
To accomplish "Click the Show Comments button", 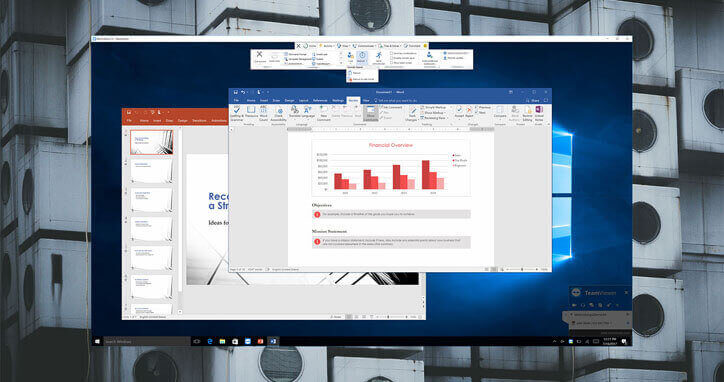I will click(x=370, y=114).
